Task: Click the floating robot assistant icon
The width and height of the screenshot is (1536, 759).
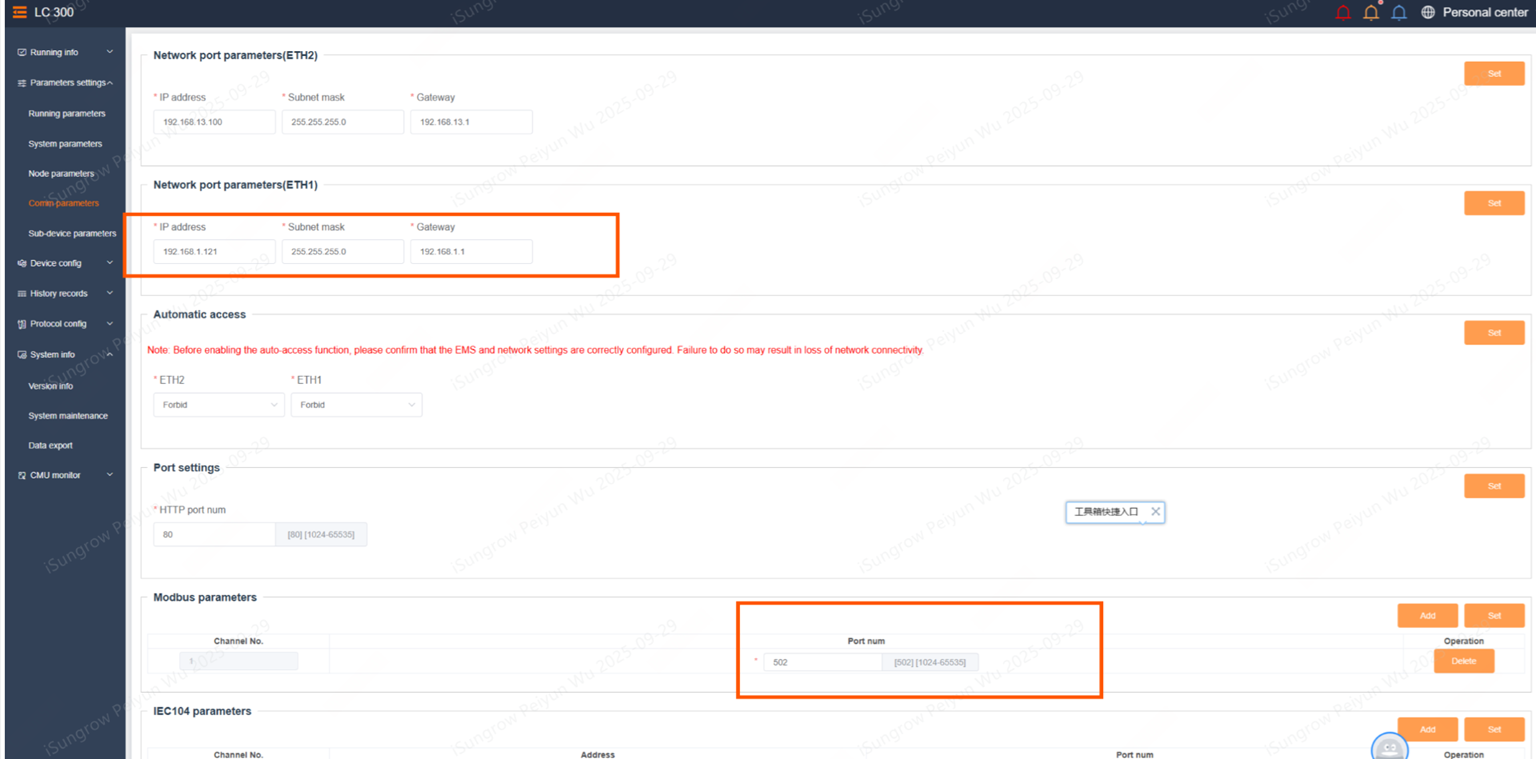Action: point(1390,748)
